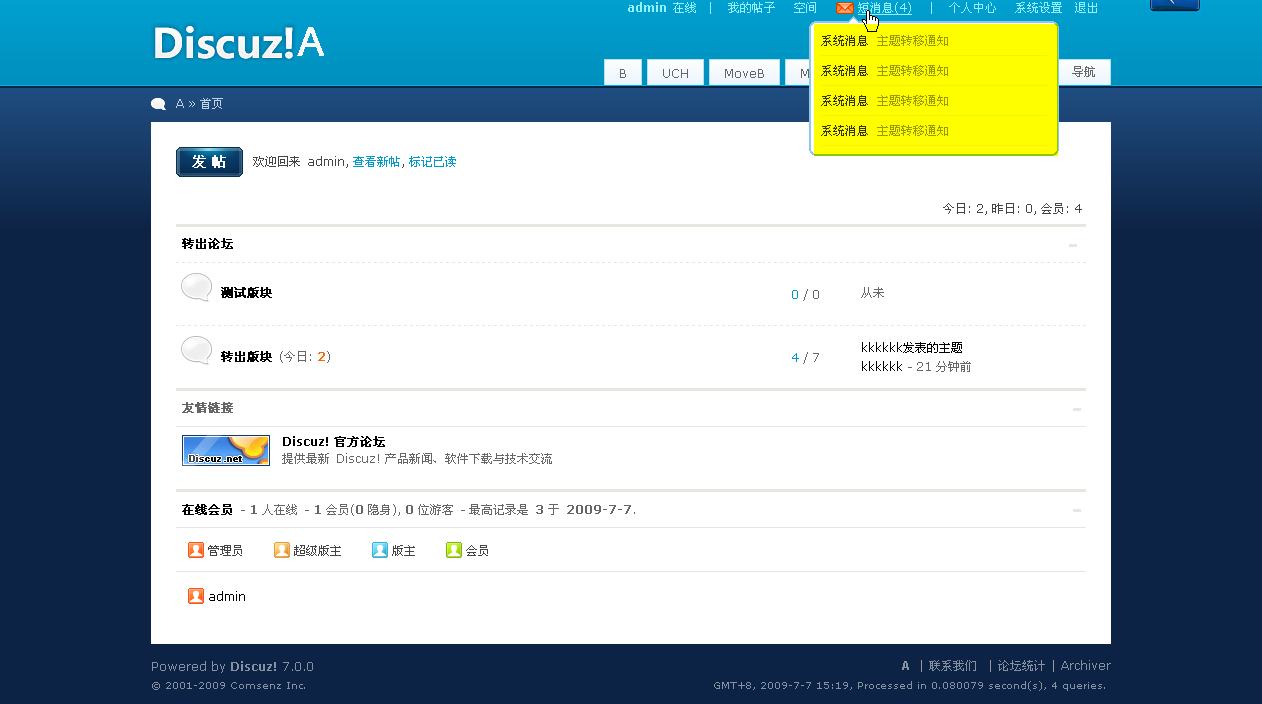
Task: Click admin in the online members list
Action: click(x=227, y=597)
